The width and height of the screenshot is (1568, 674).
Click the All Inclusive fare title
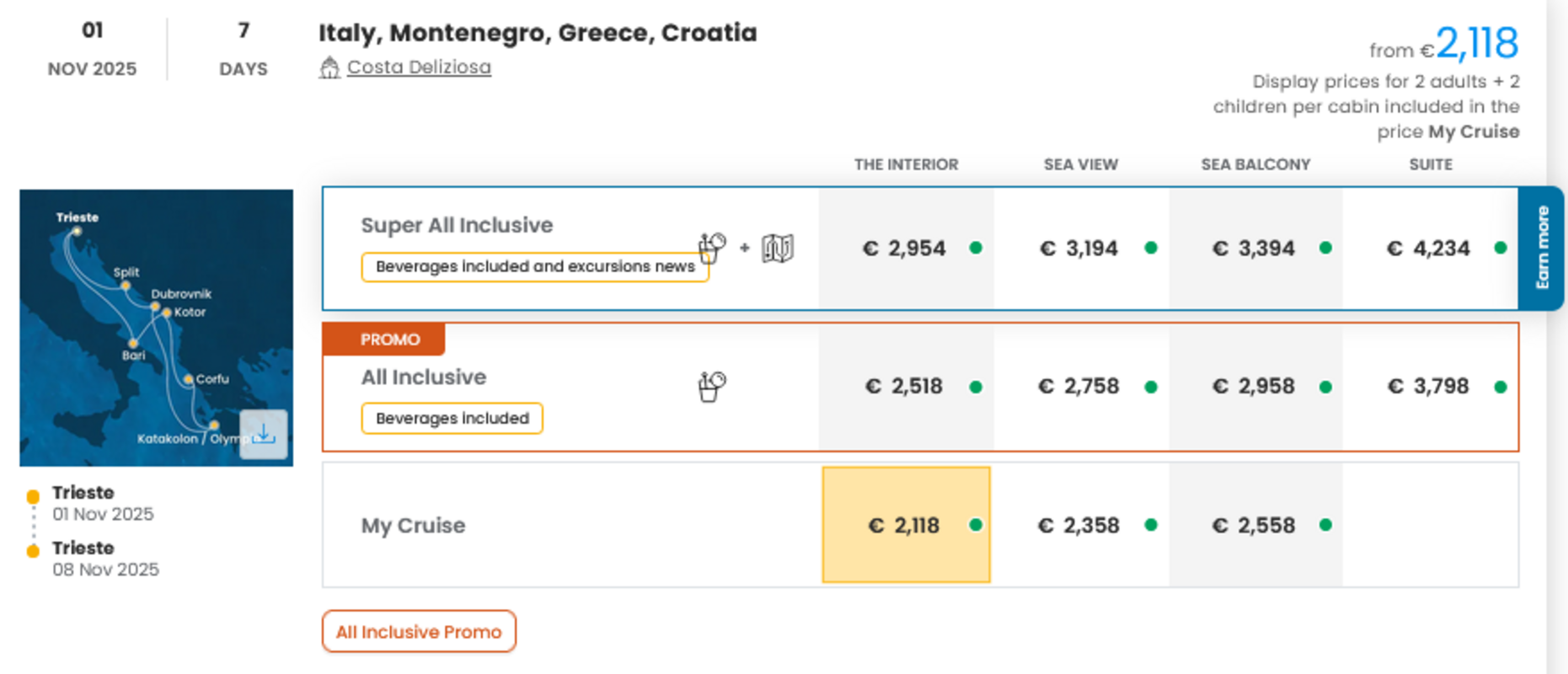pyautogui.click(x=424, y=377)
